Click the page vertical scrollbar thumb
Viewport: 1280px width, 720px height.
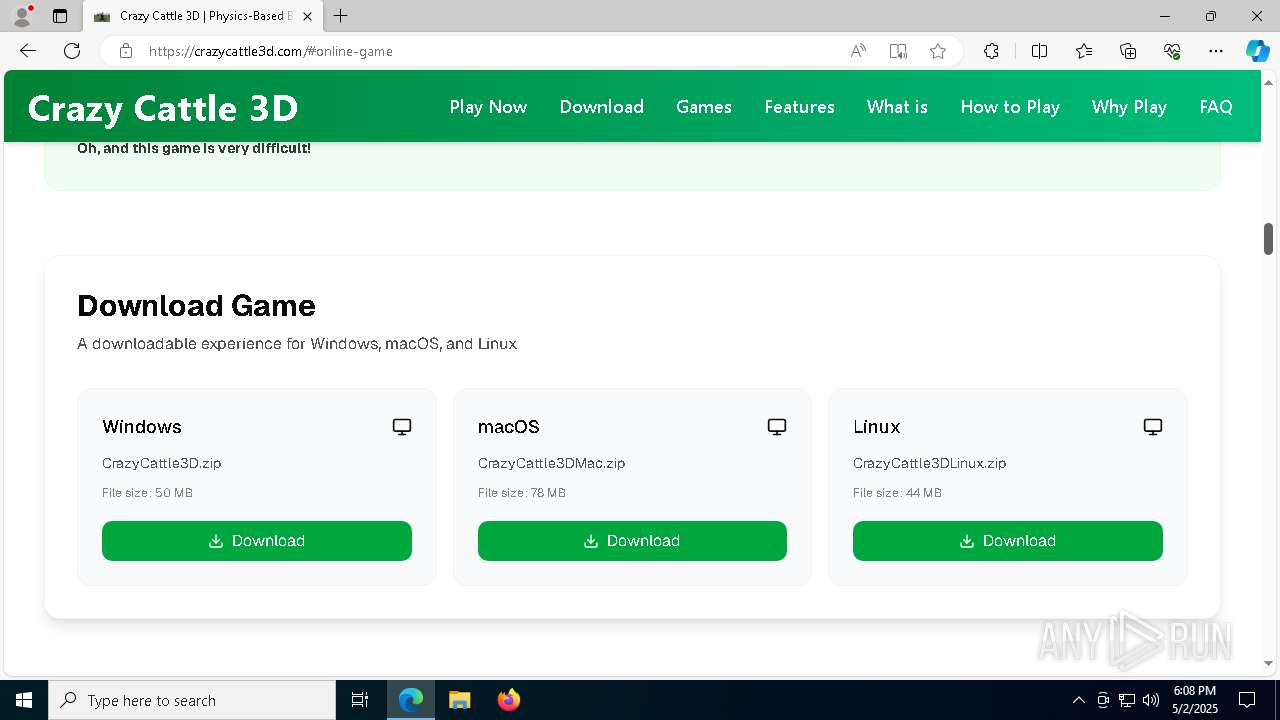pos(1268,238)
